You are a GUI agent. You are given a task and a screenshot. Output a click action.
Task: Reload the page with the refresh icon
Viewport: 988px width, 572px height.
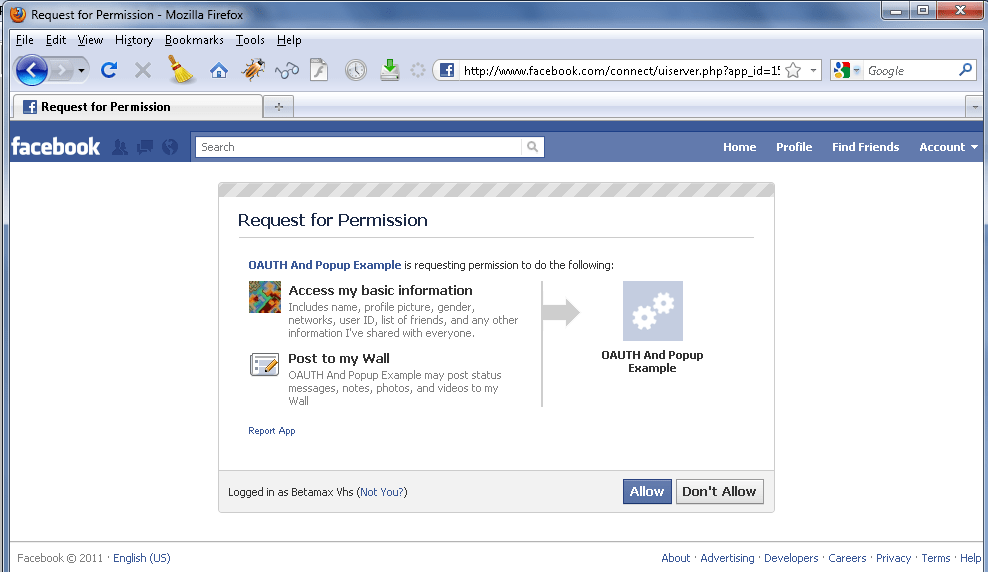click(x=109, y=70)
